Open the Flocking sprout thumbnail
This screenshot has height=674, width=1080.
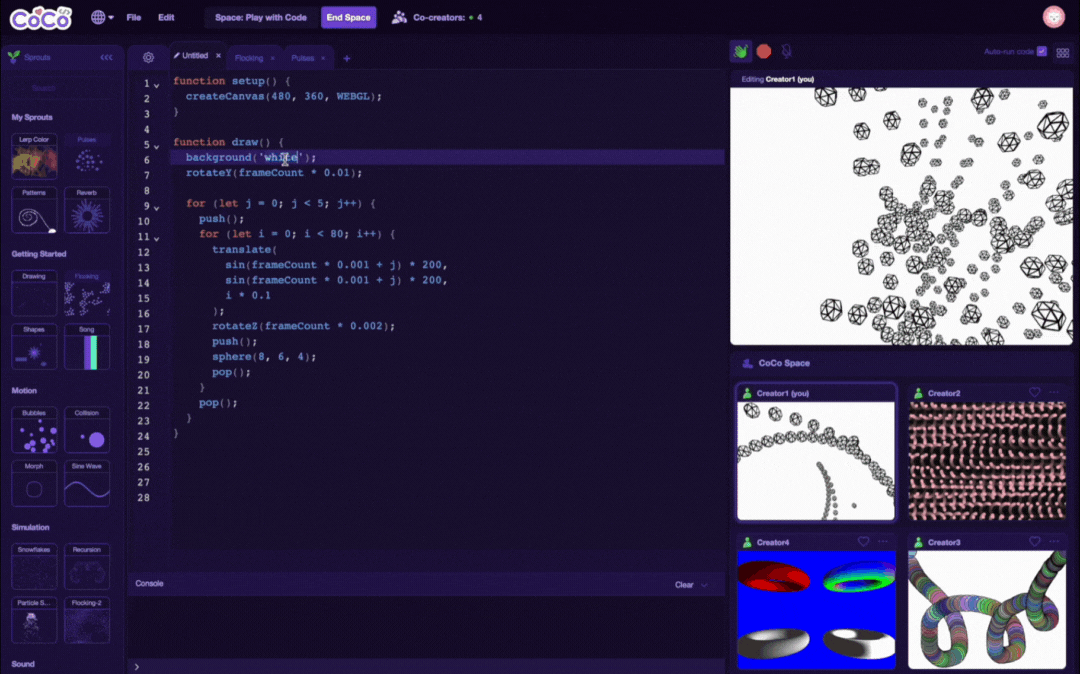(87, 293)
